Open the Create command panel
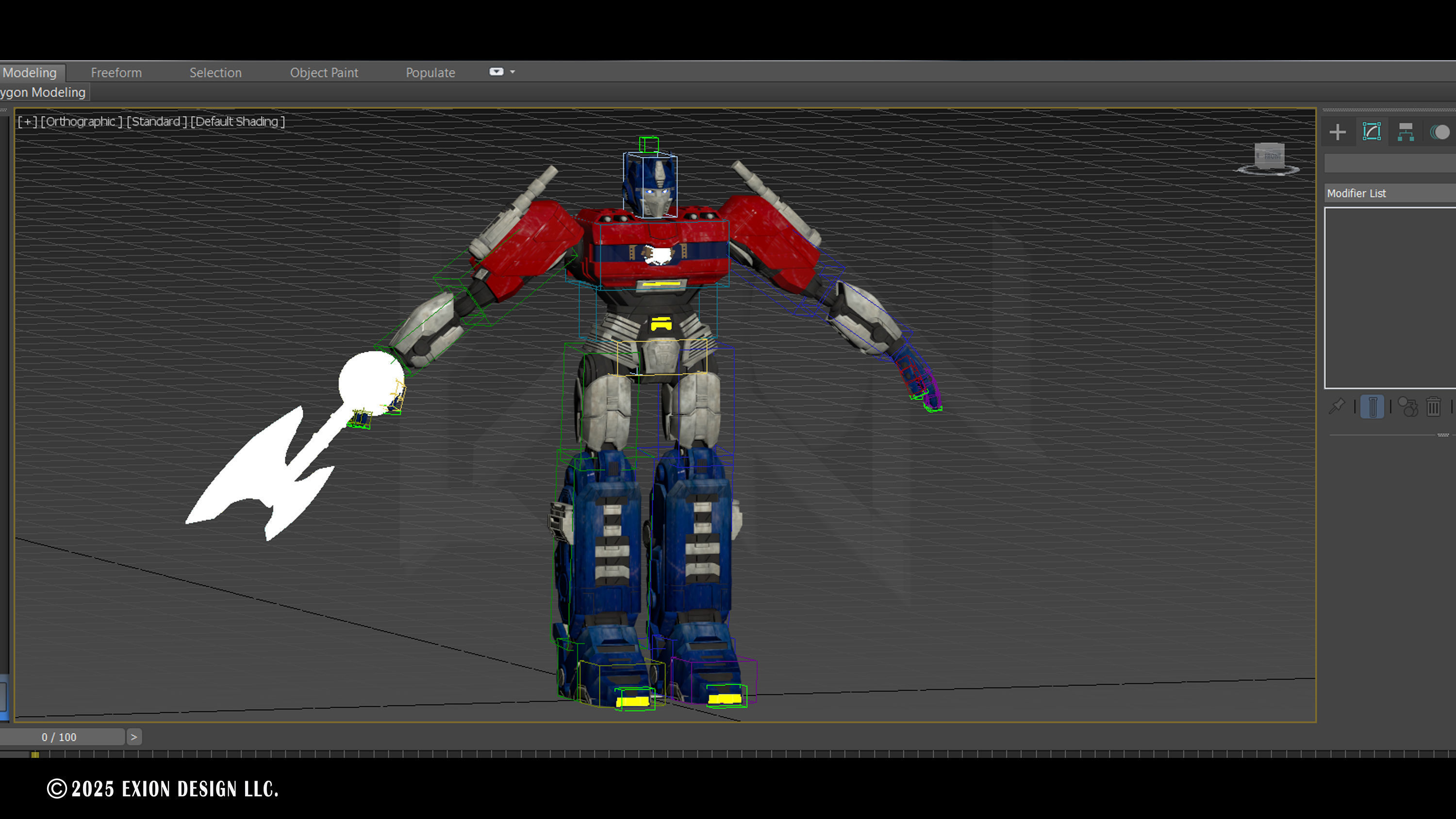1456x819 pixels. pyautogui.click(x=1337, y=132)
